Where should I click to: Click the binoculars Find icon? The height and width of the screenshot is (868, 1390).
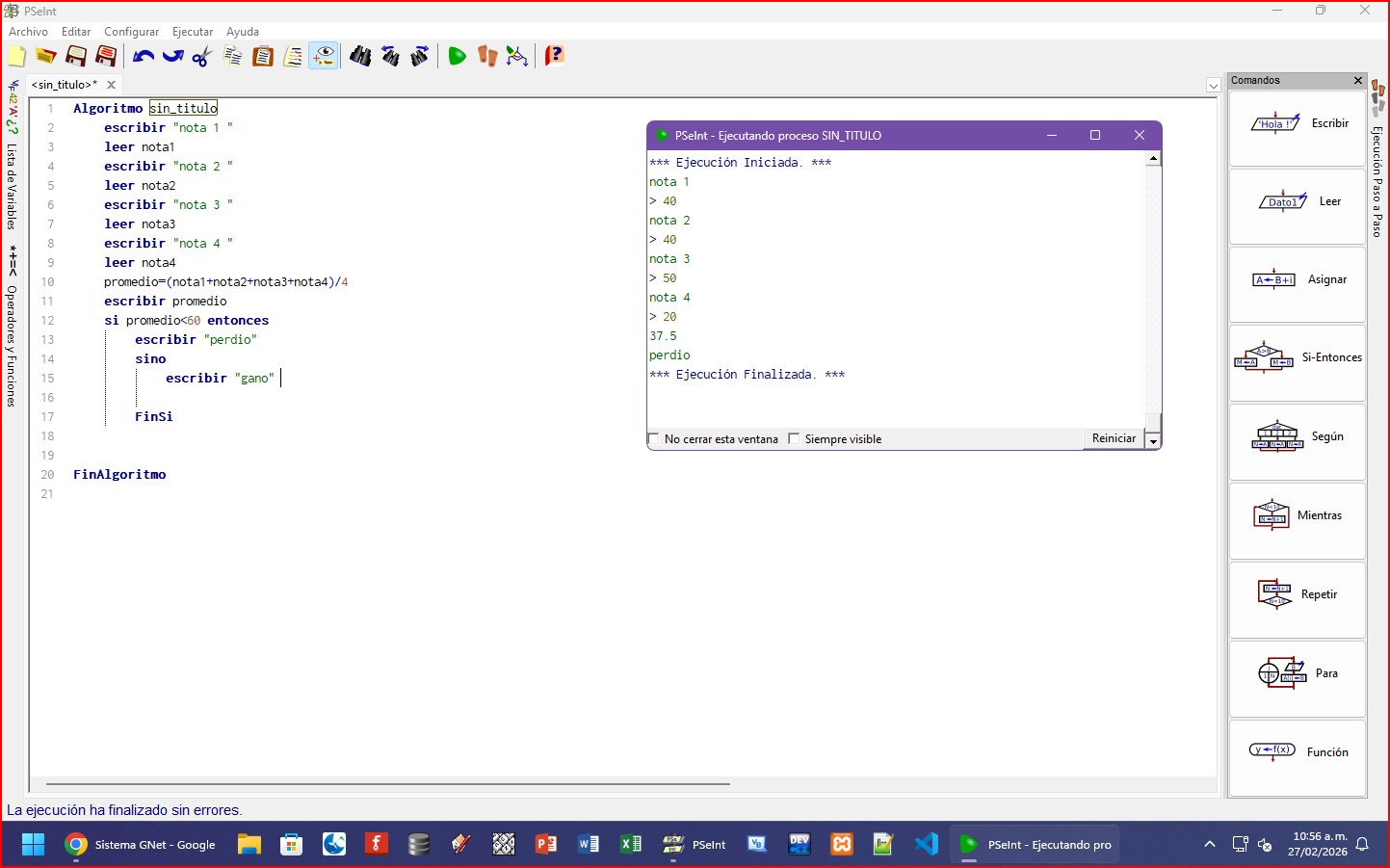pyautogui.click(x=360, y=57)
